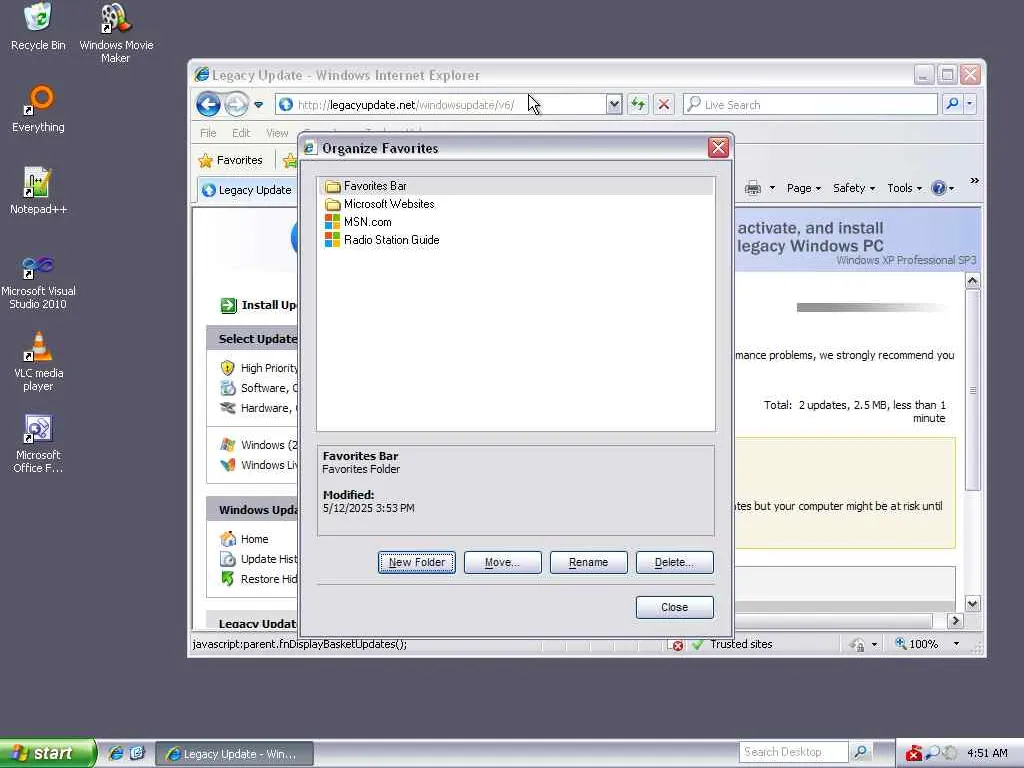Open the Tools menu dropdown

[x=904, y=188]
